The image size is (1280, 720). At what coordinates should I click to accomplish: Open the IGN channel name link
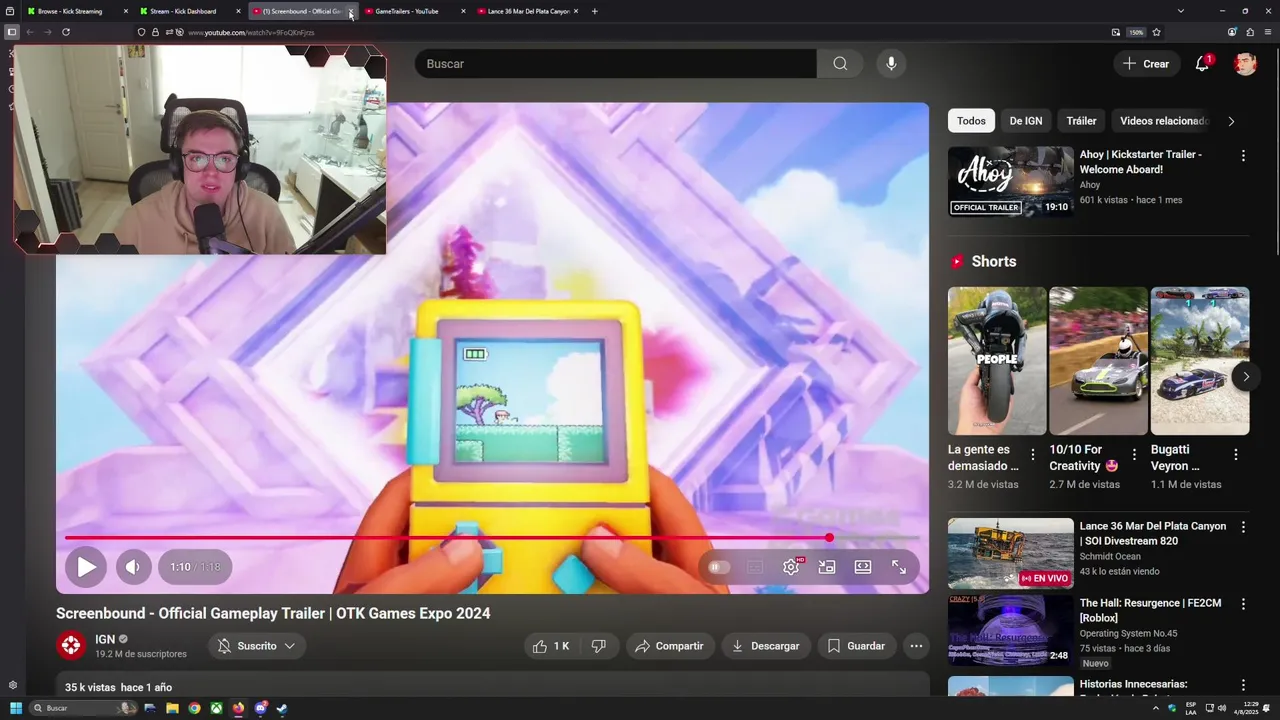pyautogui.click(x=105, y=640)
